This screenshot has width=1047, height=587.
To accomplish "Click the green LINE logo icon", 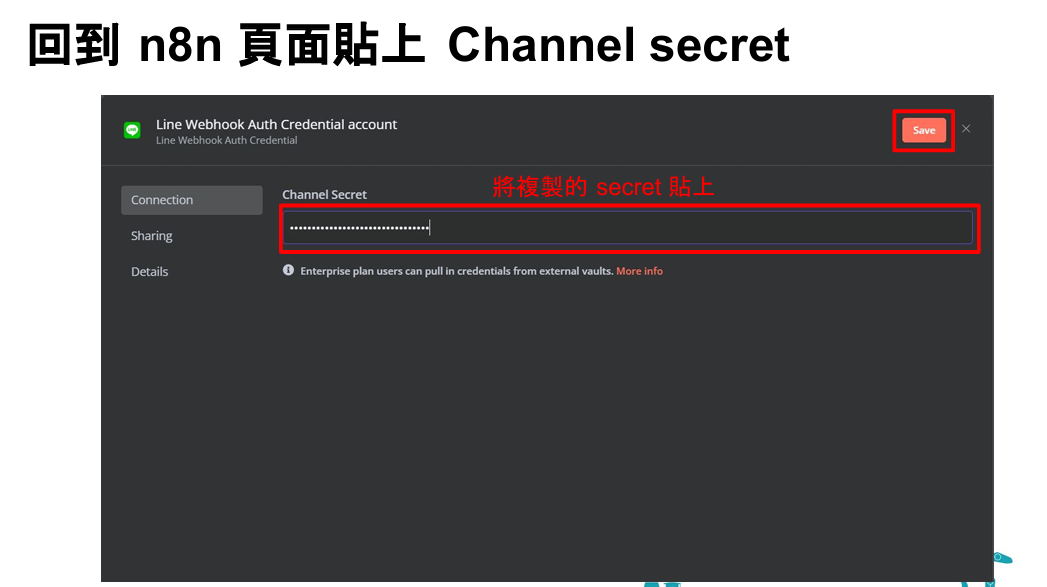I will [x=132, y=130].
